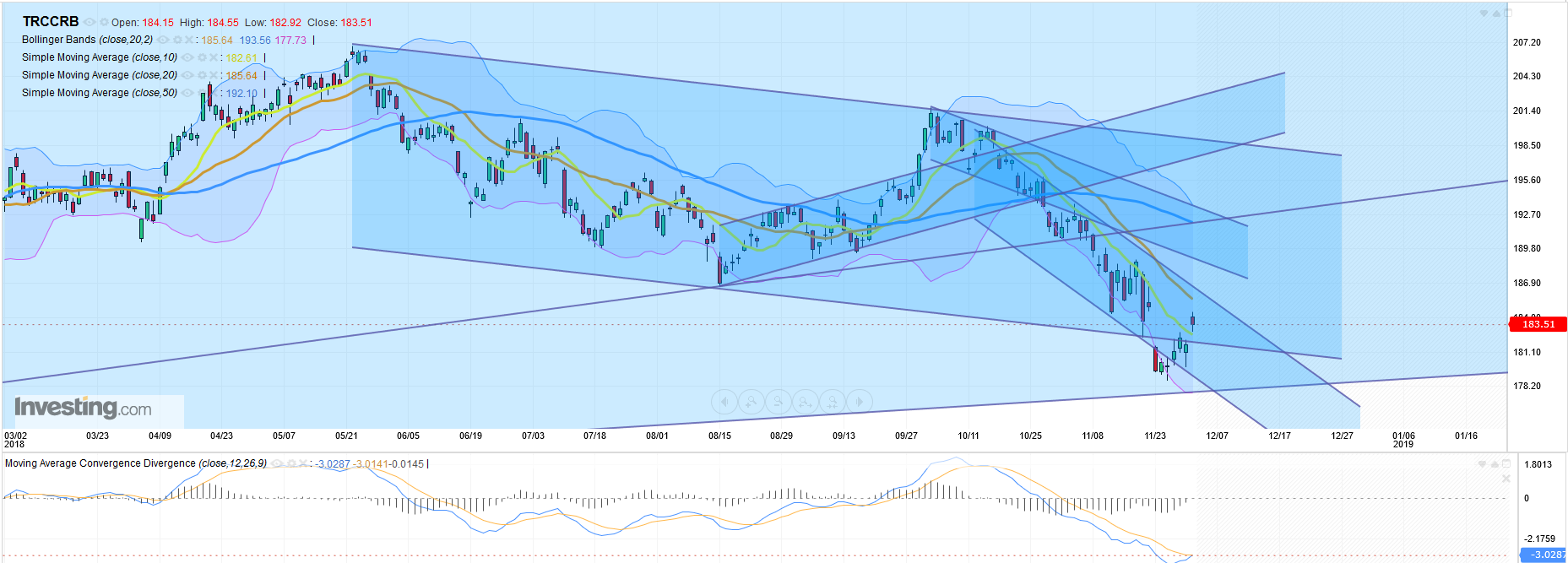Click the Bollinger lower band value 177.73
The width and height of the screenshot is (1568, 563).
click(x=290, y=41)
